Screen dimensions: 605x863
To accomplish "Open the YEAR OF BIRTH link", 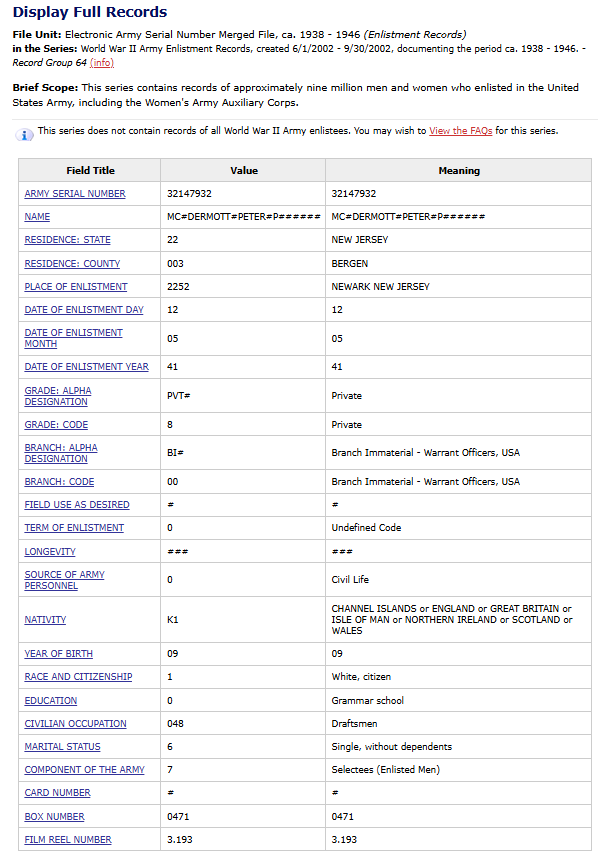I will [58, 654].
